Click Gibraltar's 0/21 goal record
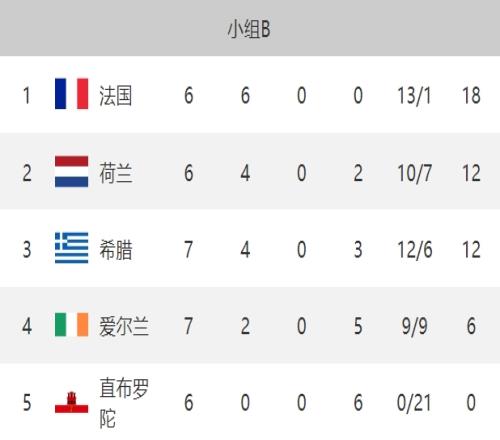 tap(414, 403)
